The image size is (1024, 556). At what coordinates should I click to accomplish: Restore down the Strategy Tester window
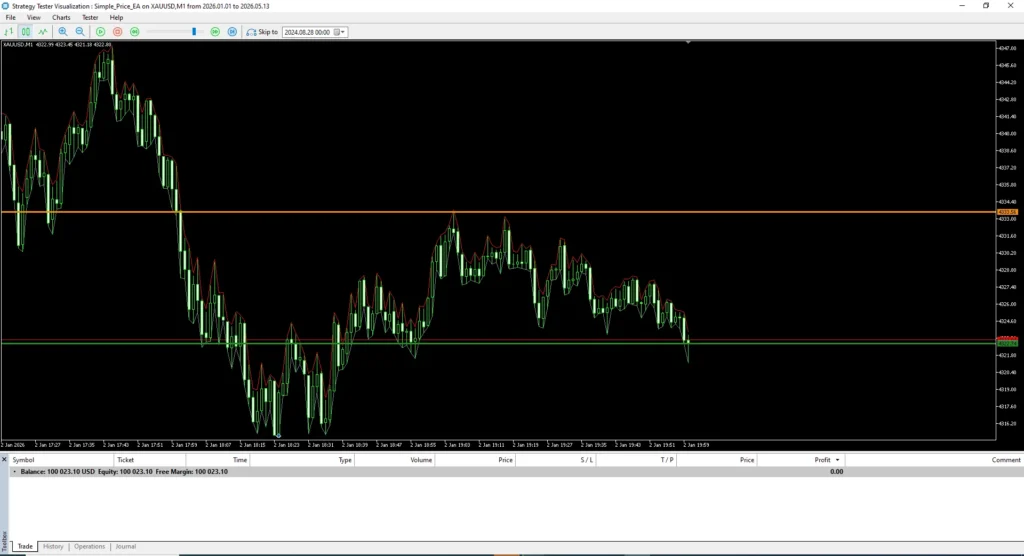click(x=986, y=5)
